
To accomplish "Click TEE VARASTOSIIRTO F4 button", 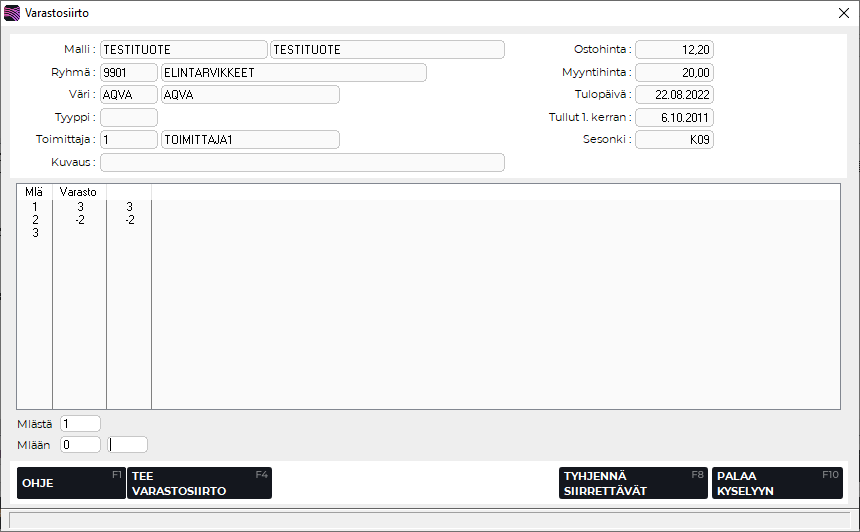I will [x=199, y=483].
